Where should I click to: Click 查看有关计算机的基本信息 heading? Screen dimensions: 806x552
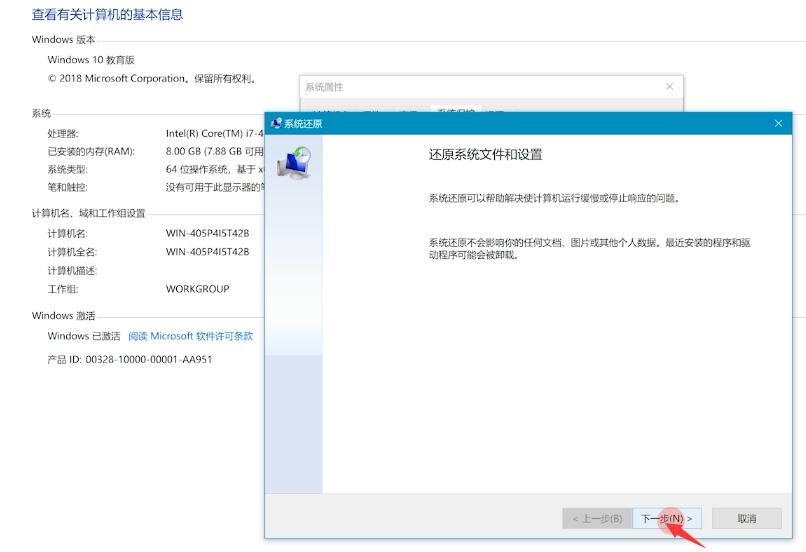point(107,14)
